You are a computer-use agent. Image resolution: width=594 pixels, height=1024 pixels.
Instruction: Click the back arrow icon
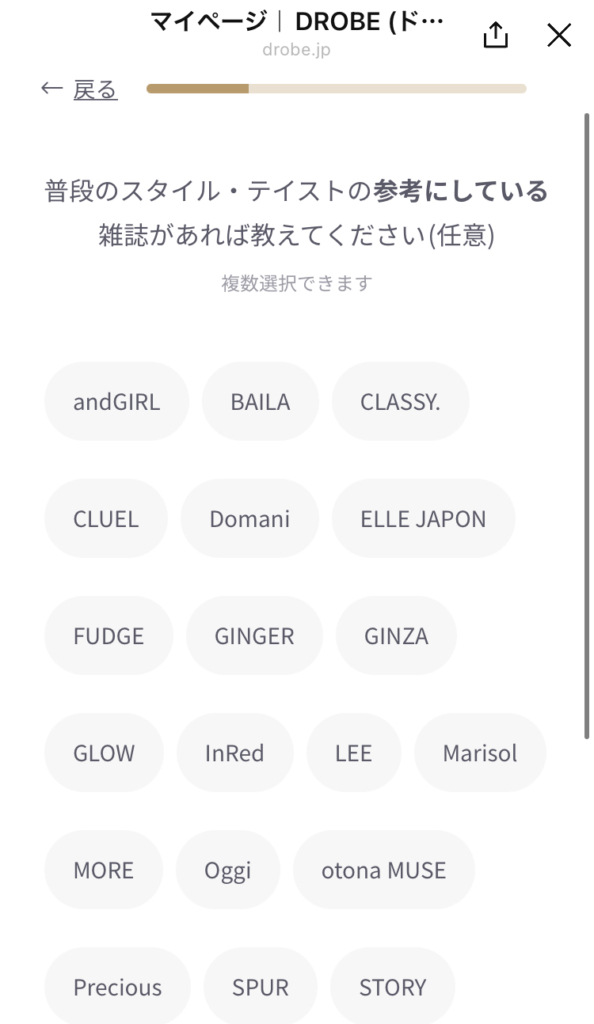(x=52, y=88)
